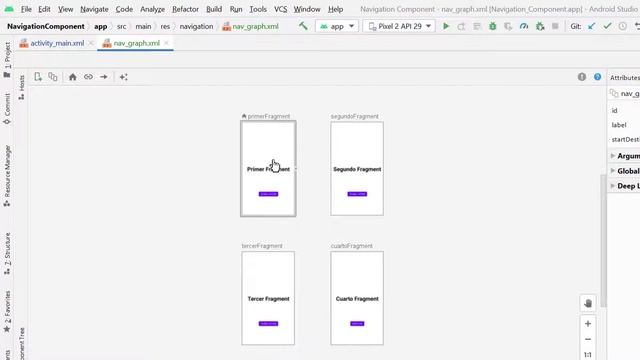
Task: Click the navigation folder breadcrumb
Action: point(196,26)
